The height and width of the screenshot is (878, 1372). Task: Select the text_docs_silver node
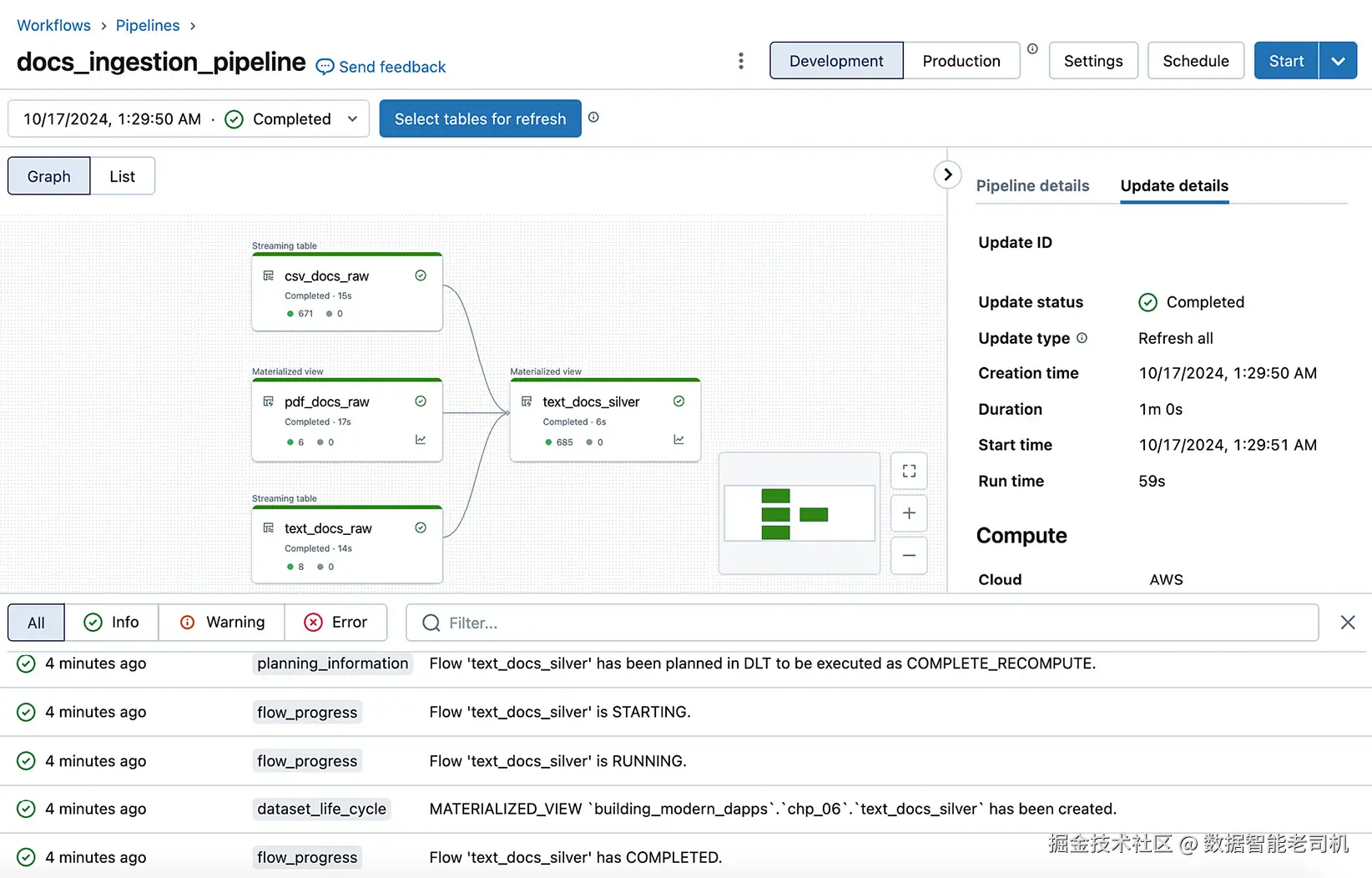tap(605, 420)
